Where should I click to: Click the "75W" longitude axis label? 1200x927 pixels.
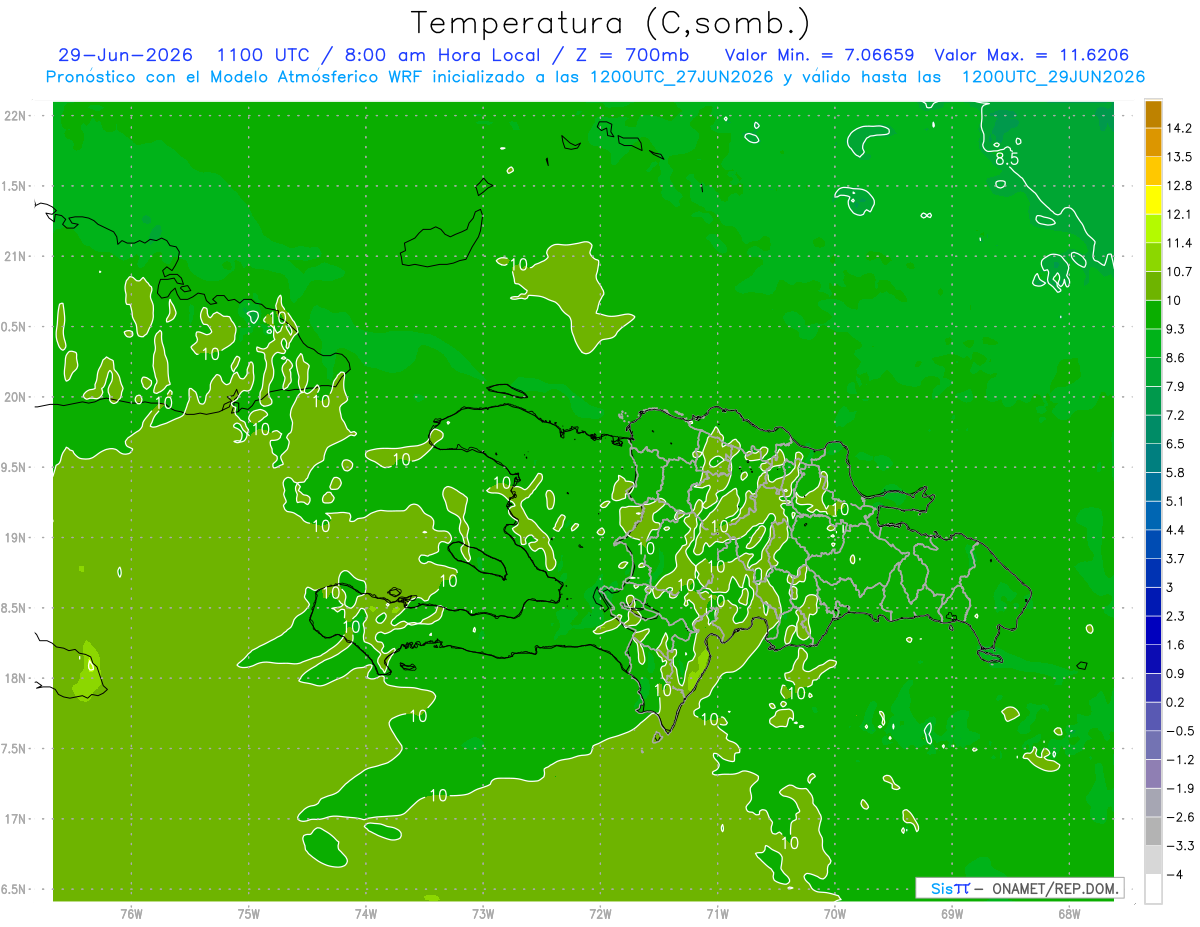pyautogui.click(x=248, y=913)
